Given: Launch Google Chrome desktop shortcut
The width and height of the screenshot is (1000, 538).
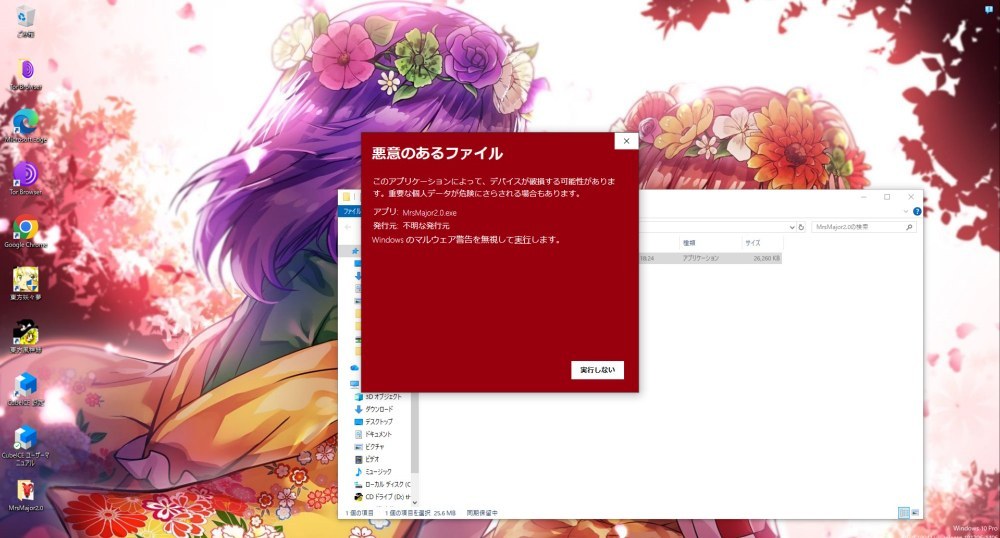Looking at the screenshot, I should pyautogui.click(x=26, y=232).
